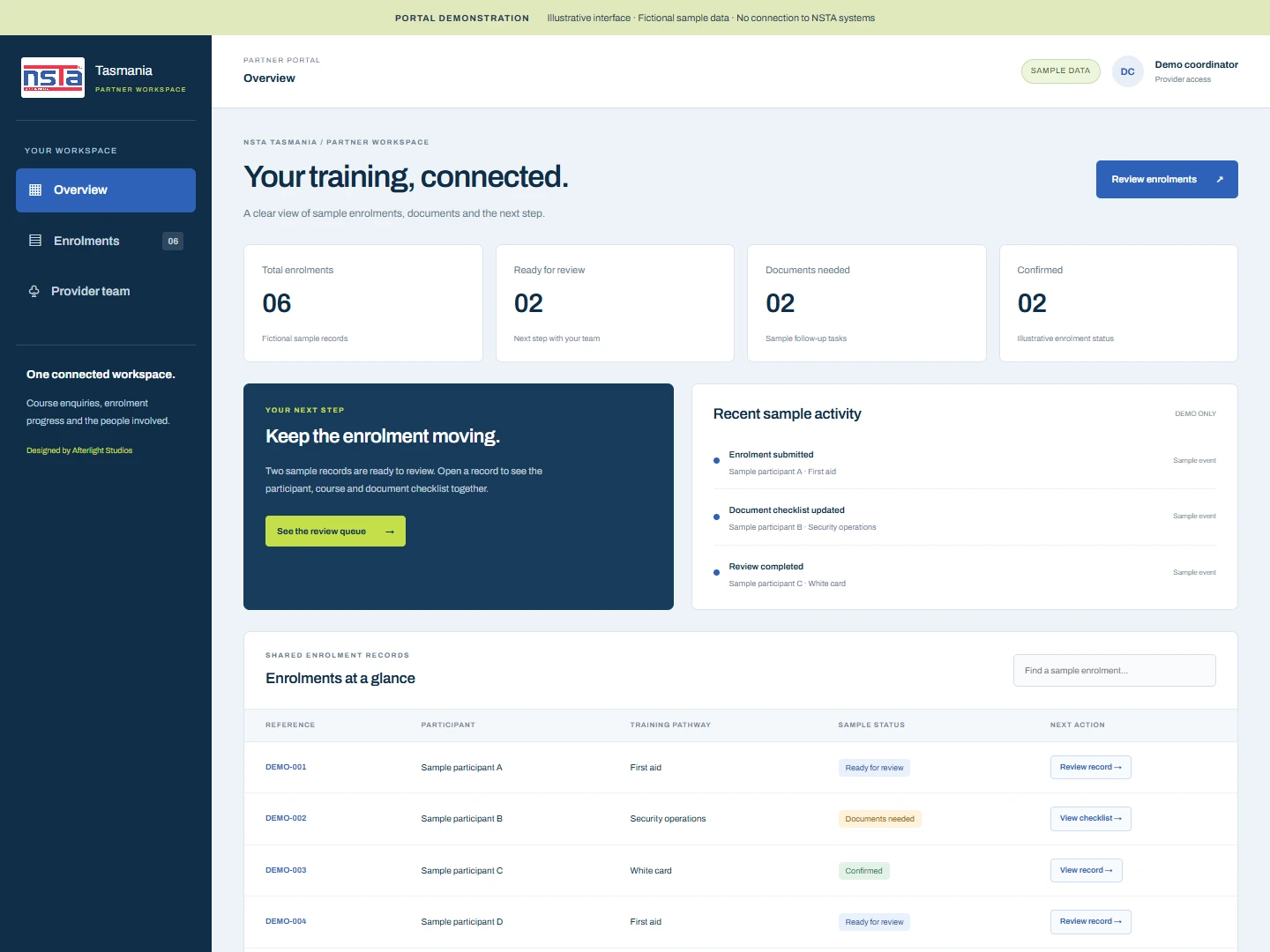Click the Reference column header

point(290,725)
